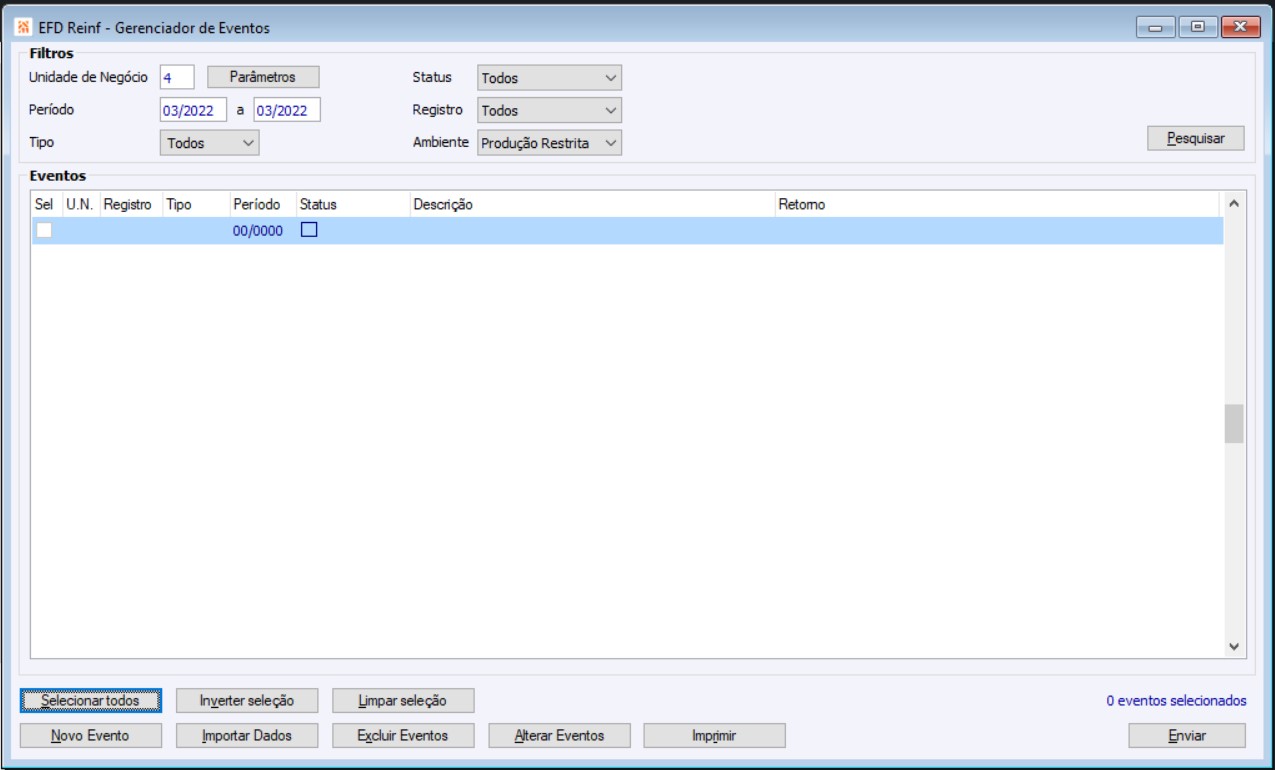Click the vertical scrollbar thumb in Eventos

click(x=1234, y=423)
